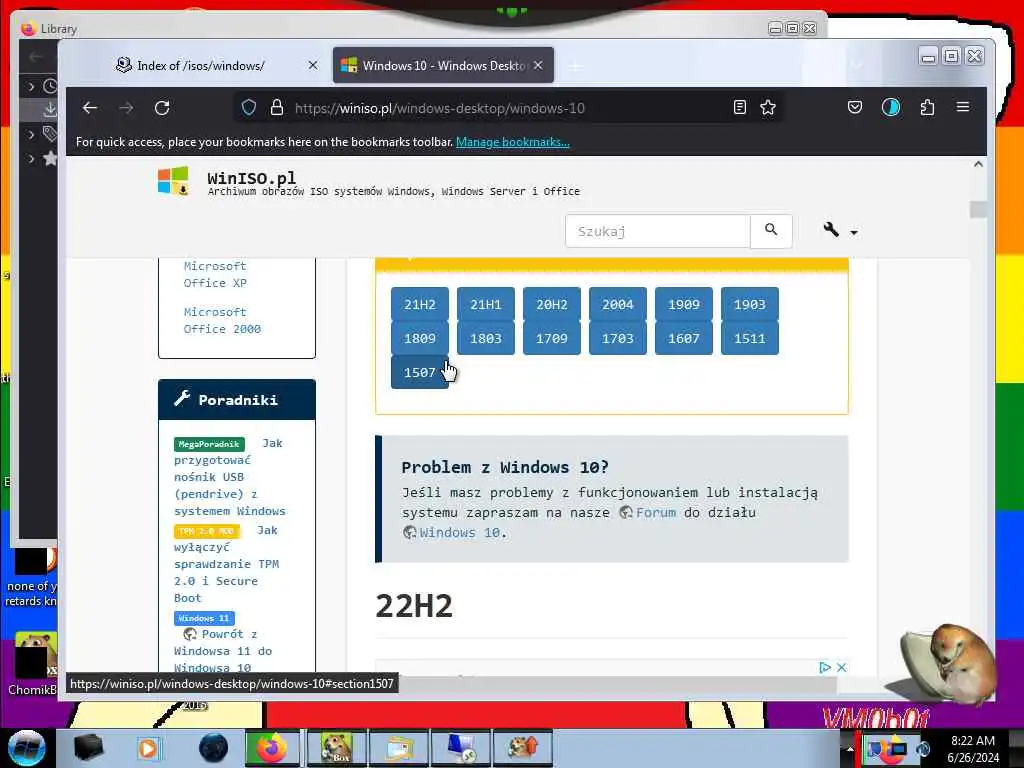Click the page scrollbar up arrow
1024x768 pixels.
[x=978, y=165]
